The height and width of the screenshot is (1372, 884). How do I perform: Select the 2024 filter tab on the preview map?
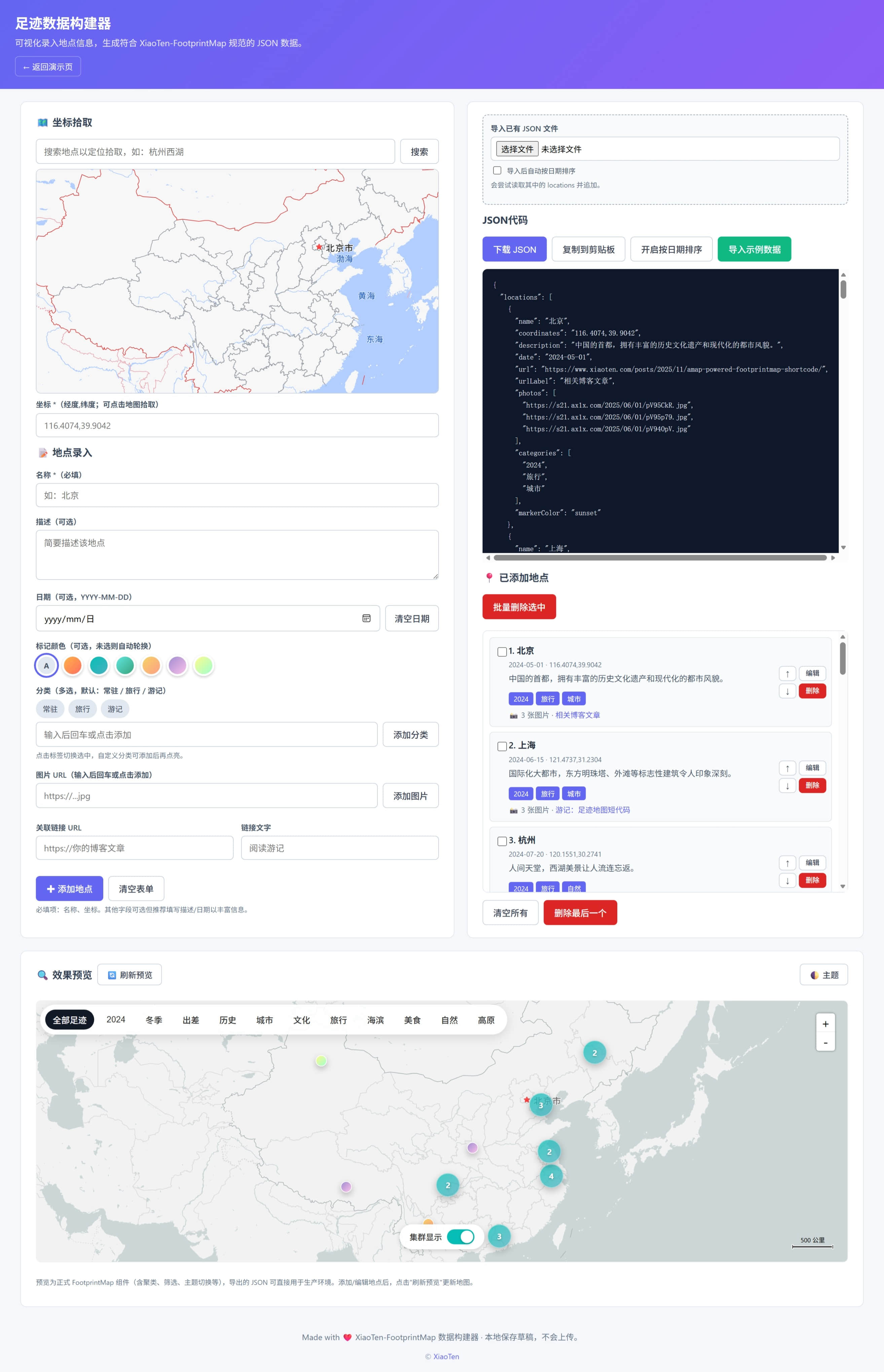click(115, 1019)
